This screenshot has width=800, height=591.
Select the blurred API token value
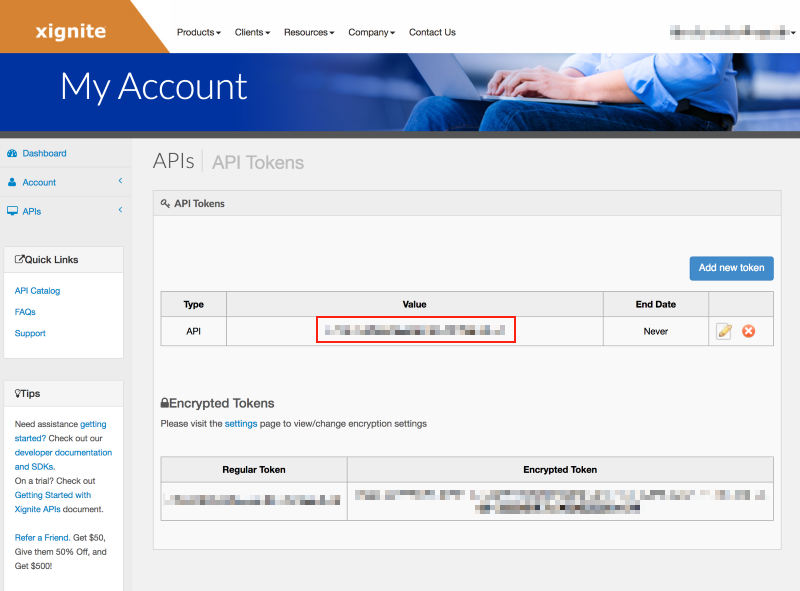415,330
